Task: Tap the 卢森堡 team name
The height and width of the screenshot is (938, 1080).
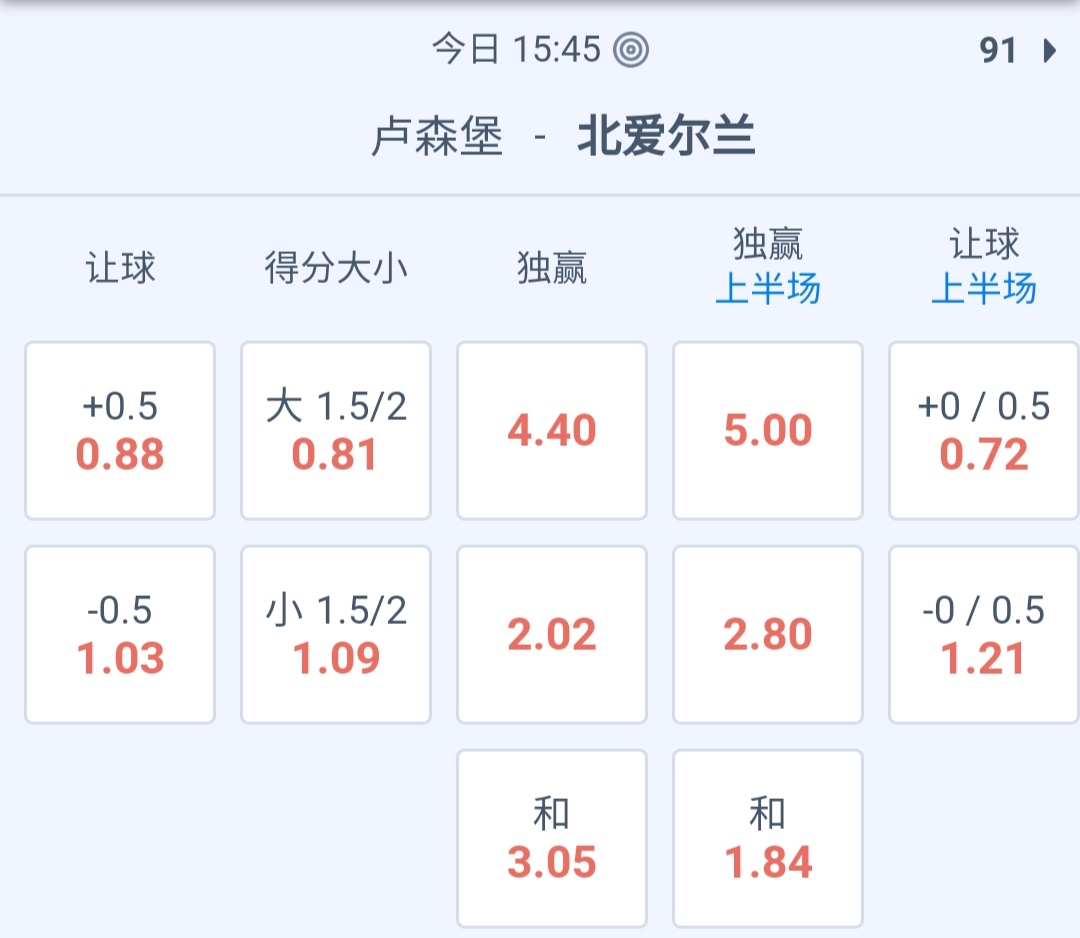Action: click(x=437, y=138)
